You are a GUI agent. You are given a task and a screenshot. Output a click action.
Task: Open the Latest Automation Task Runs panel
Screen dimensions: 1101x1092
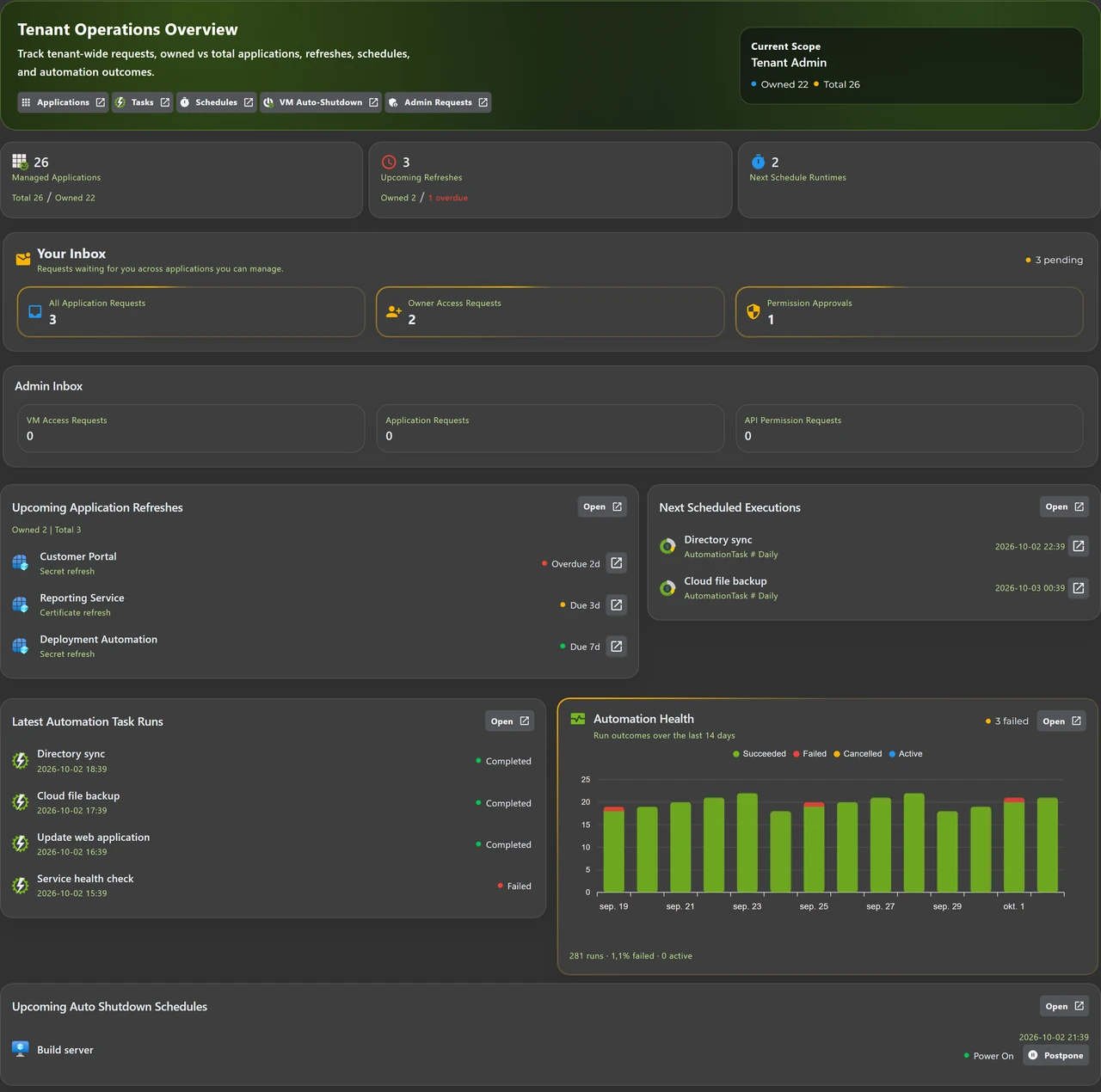click(509, 721)
